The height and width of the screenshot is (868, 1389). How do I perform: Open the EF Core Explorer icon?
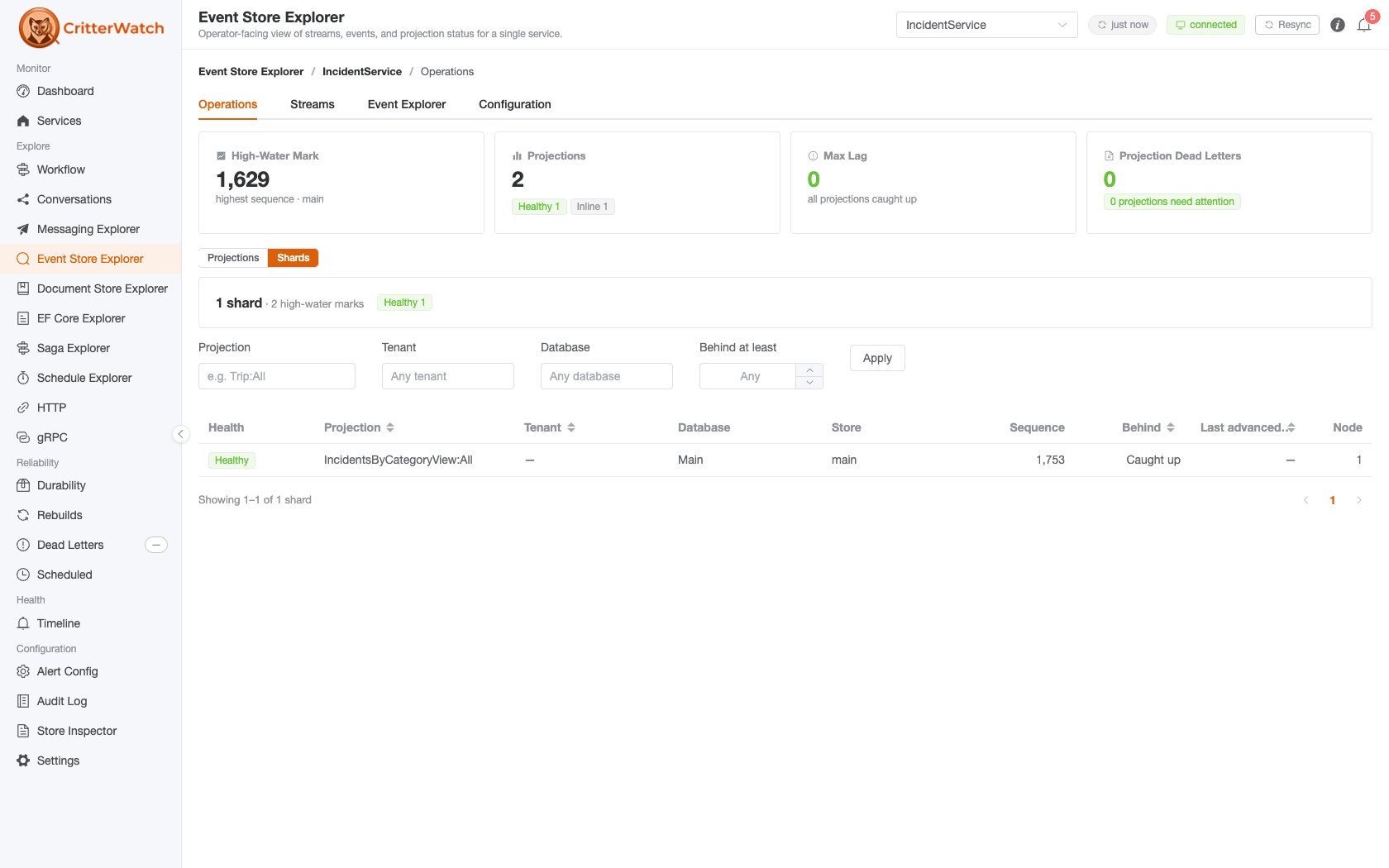coord(23,318)
